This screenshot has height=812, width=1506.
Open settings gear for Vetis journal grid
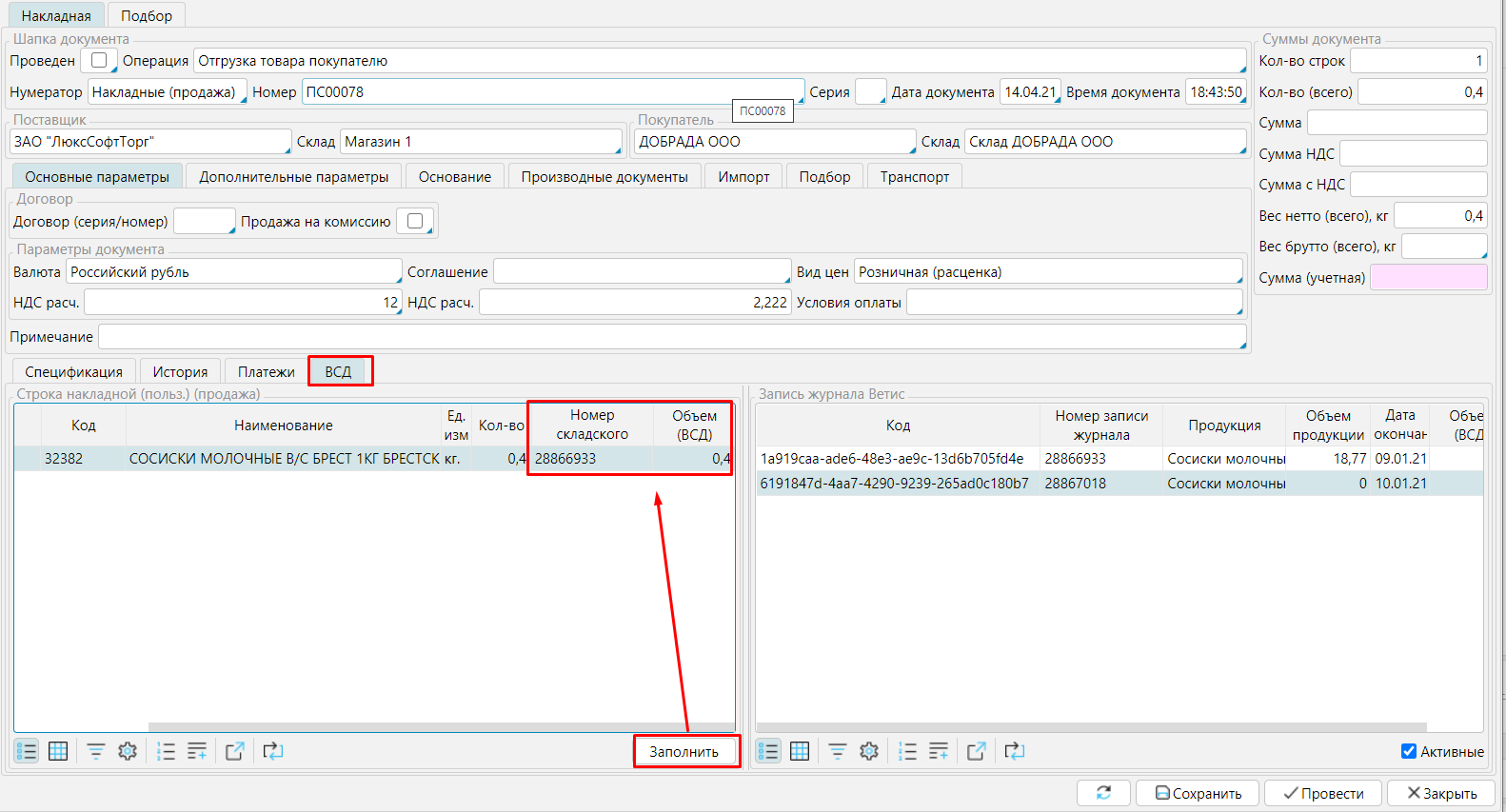868,751
